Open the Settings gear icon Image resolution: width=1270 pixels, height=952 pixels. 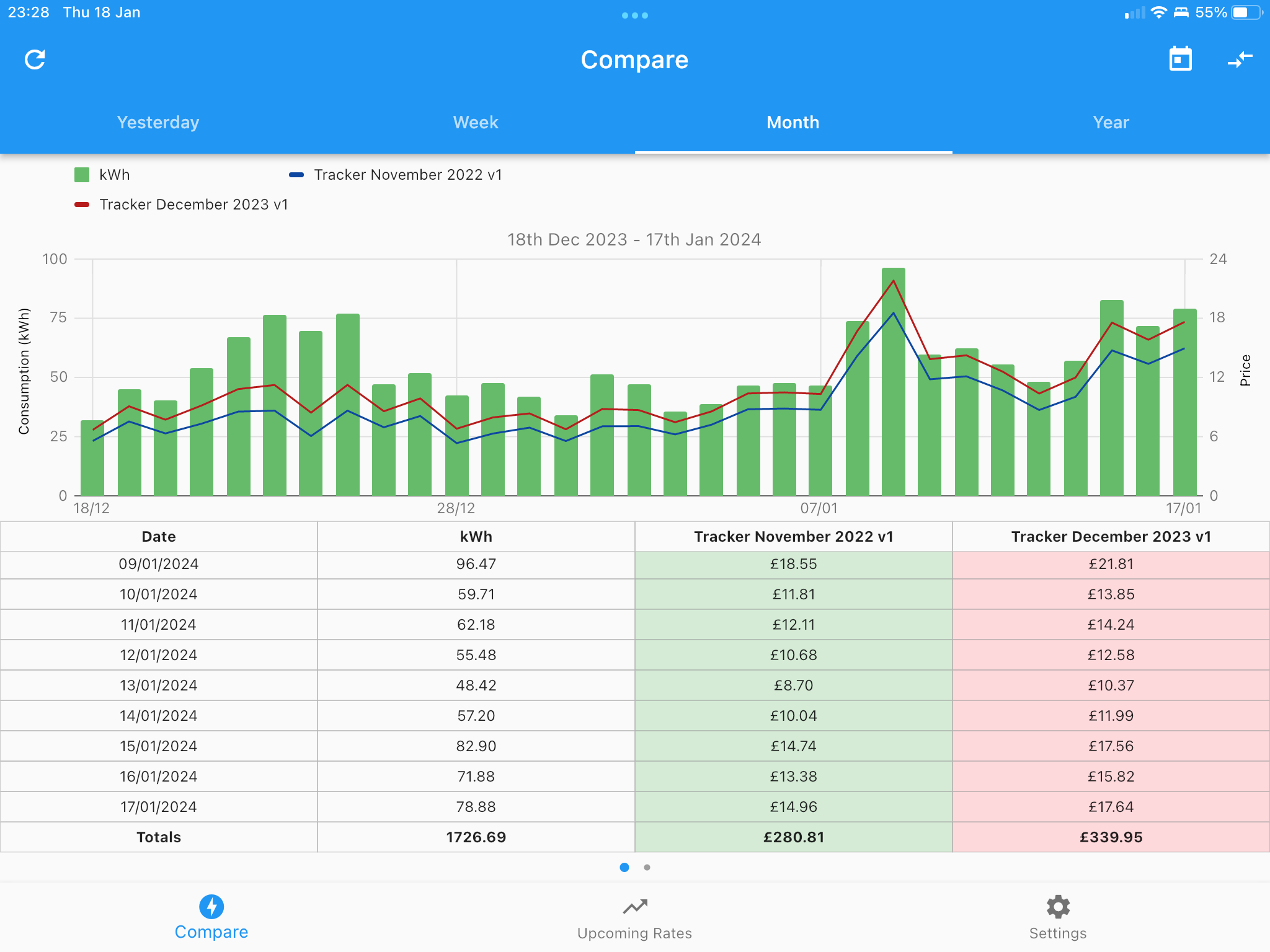pos(1058,907)
